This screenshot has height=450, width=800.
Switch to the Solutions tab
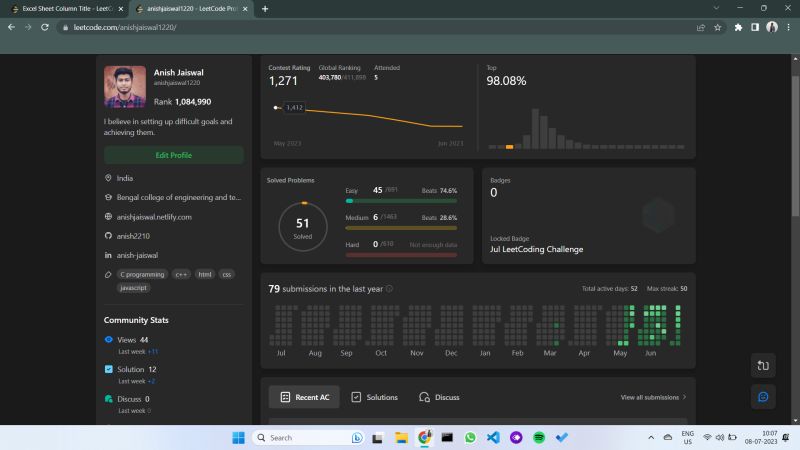(374, 397)
